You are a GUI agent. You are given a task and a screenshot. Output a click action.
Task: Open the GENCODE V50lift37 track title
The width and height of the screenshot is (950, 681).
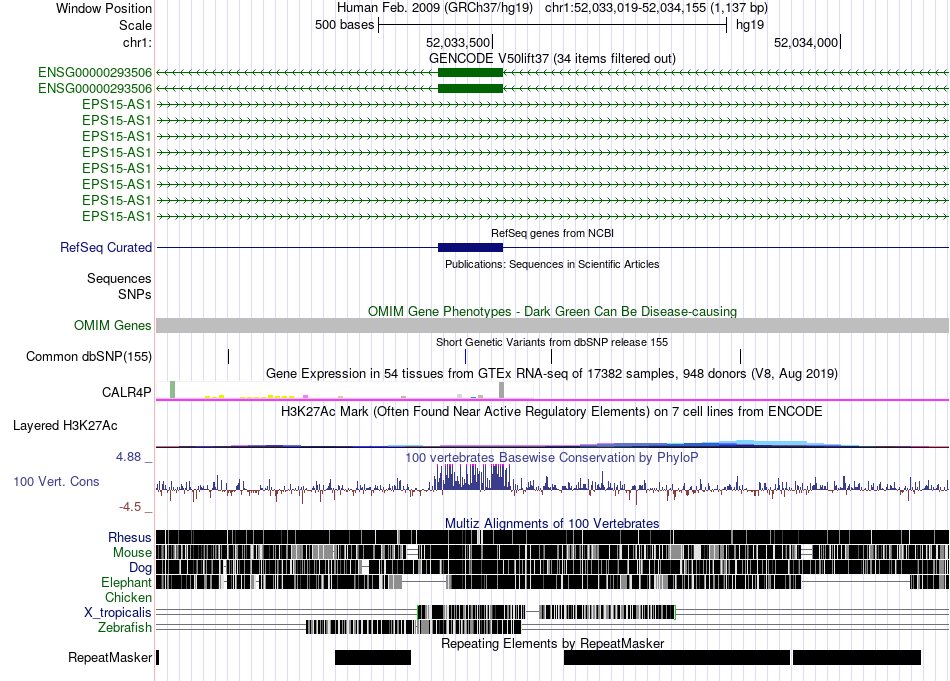coord(552,58)
